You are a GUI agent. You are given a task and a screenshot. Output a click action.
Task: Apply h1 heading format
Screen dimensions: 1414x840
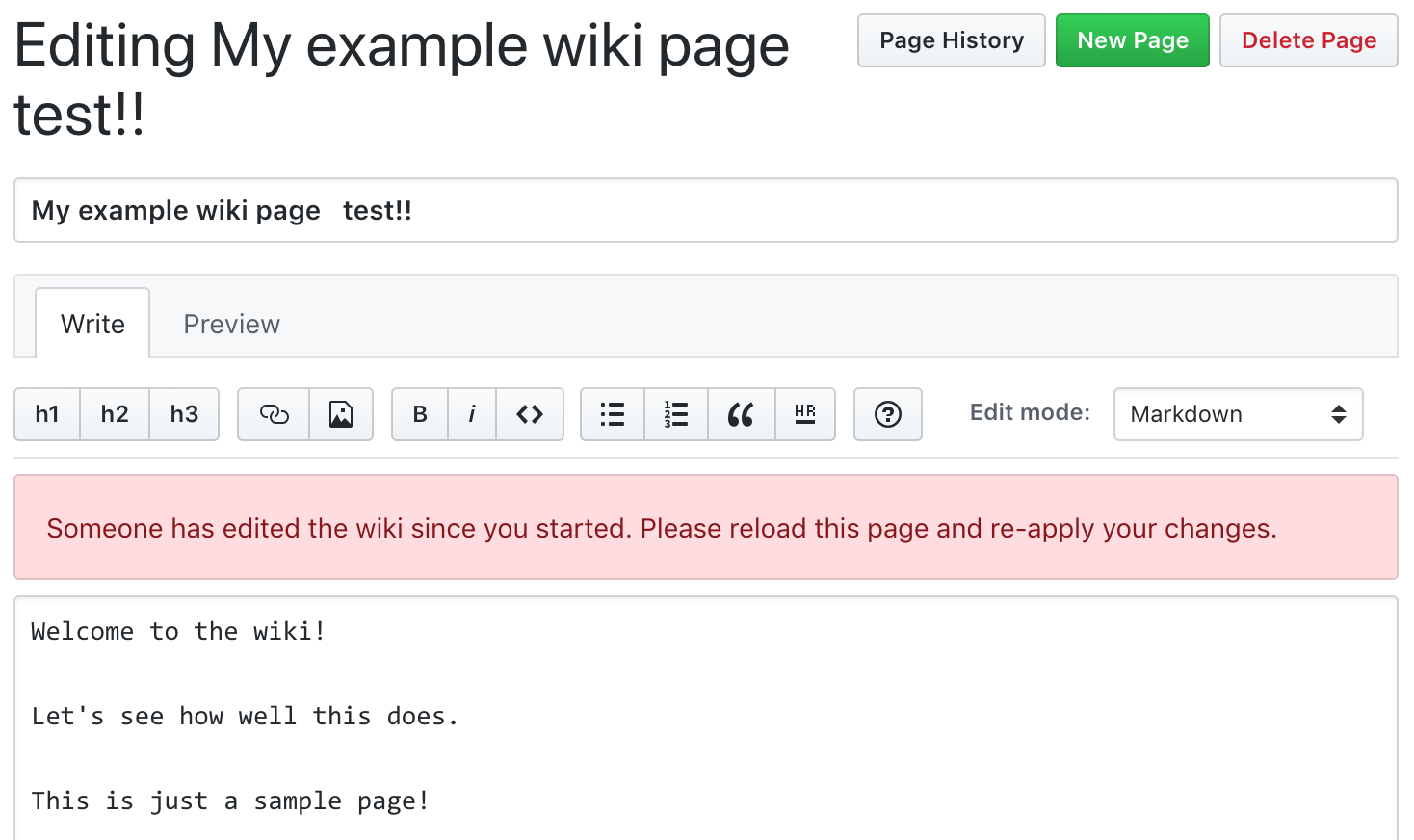[x=47, y=414]
